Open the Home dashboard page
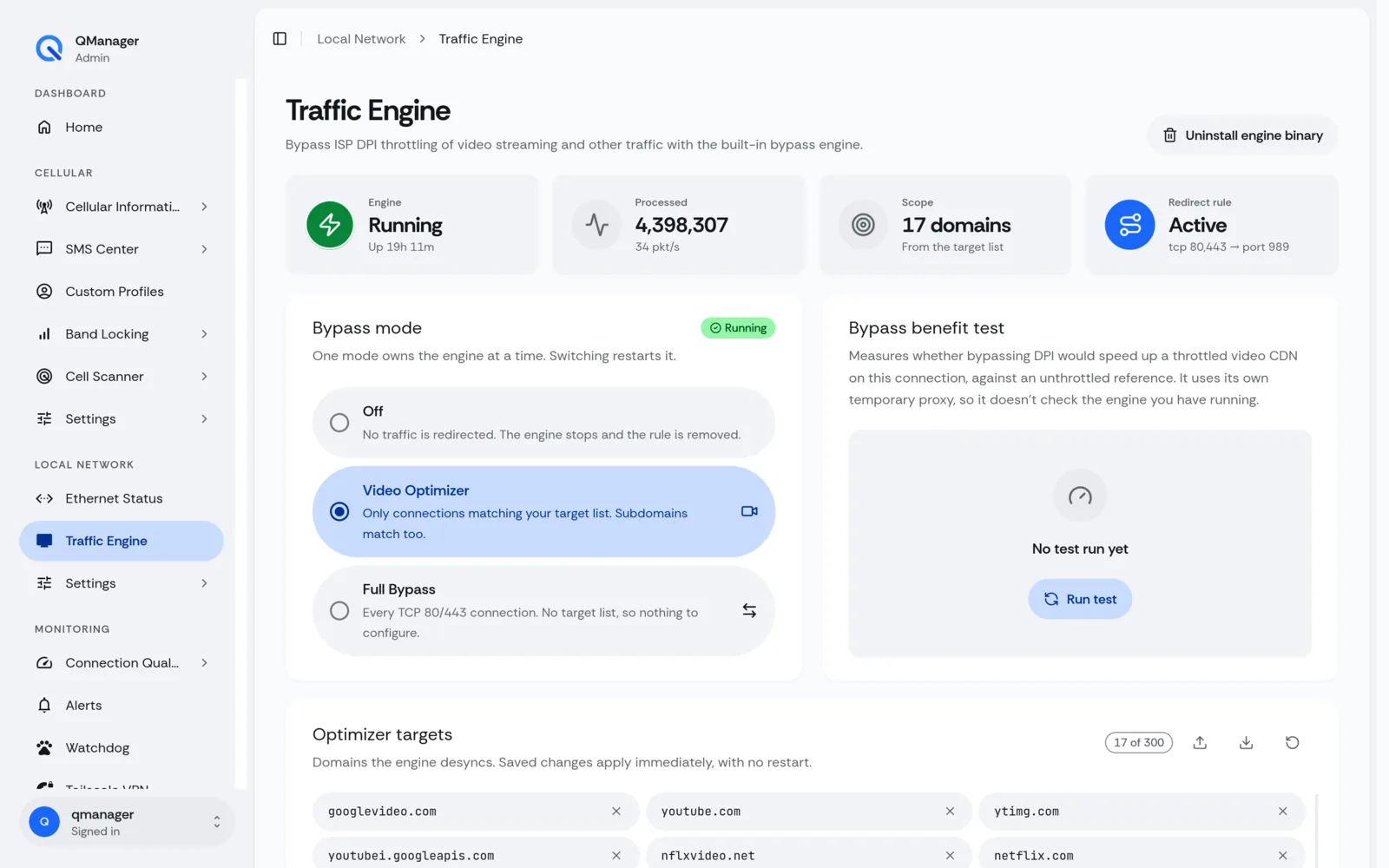 tap(122, 128)
